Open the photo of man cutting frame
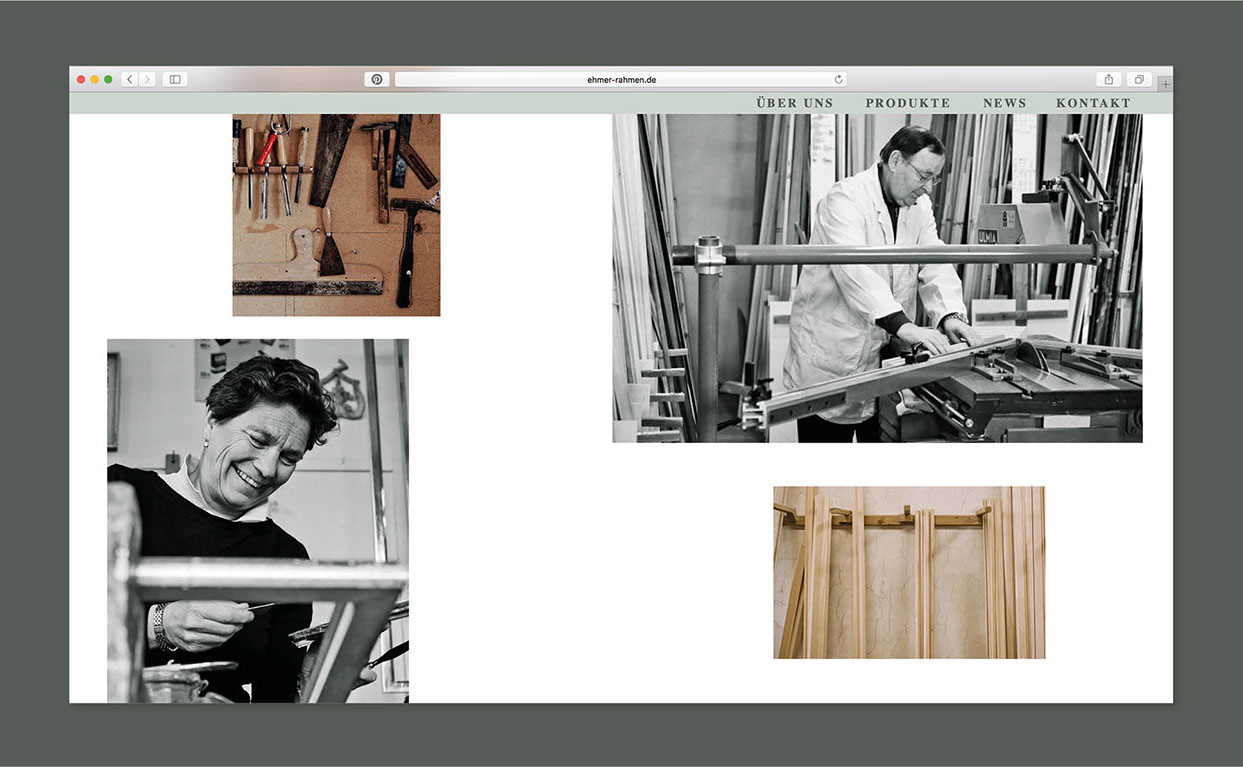Image resolution: width=1243 pixels, height=767 pixels. [x=877, y=278]
